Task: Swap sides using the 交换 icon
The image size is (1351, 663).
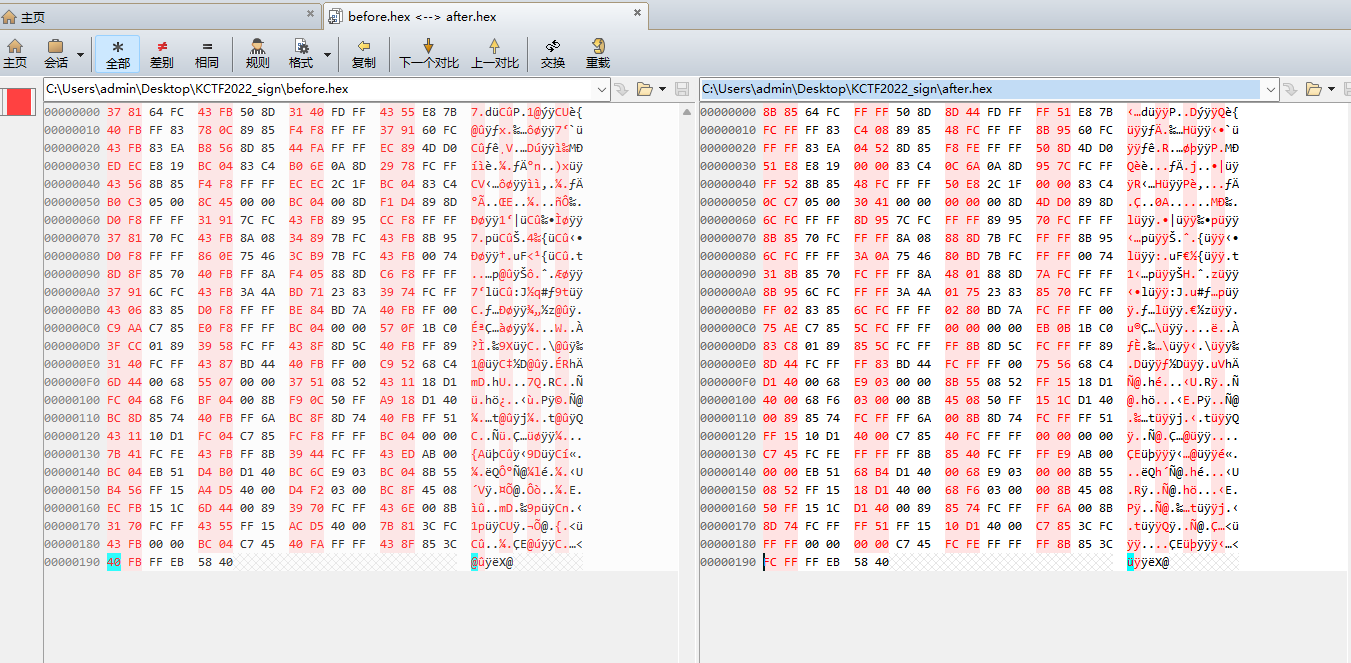Action: pyautogui.click(x=553, y=54)
